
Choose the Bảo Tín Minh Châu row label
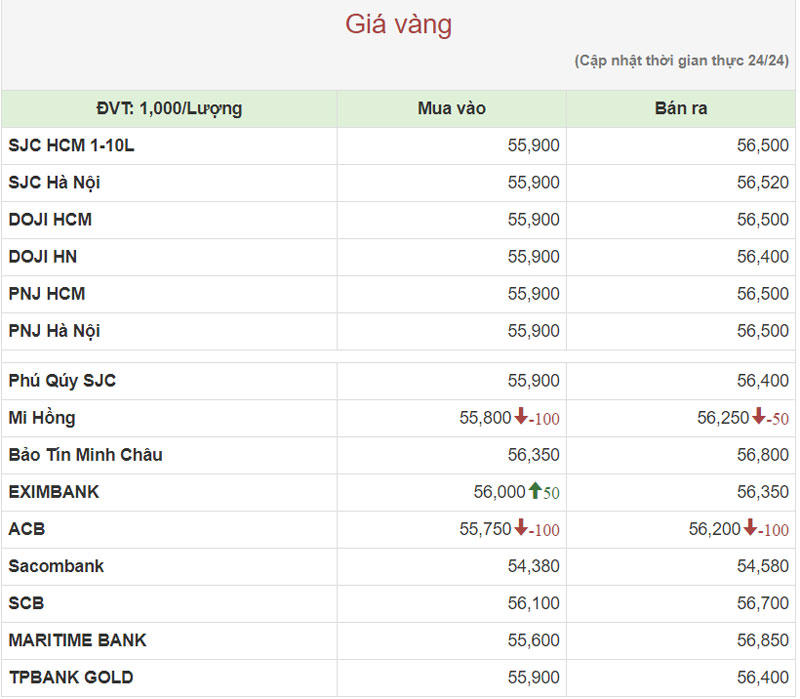[x=85, y=455]
